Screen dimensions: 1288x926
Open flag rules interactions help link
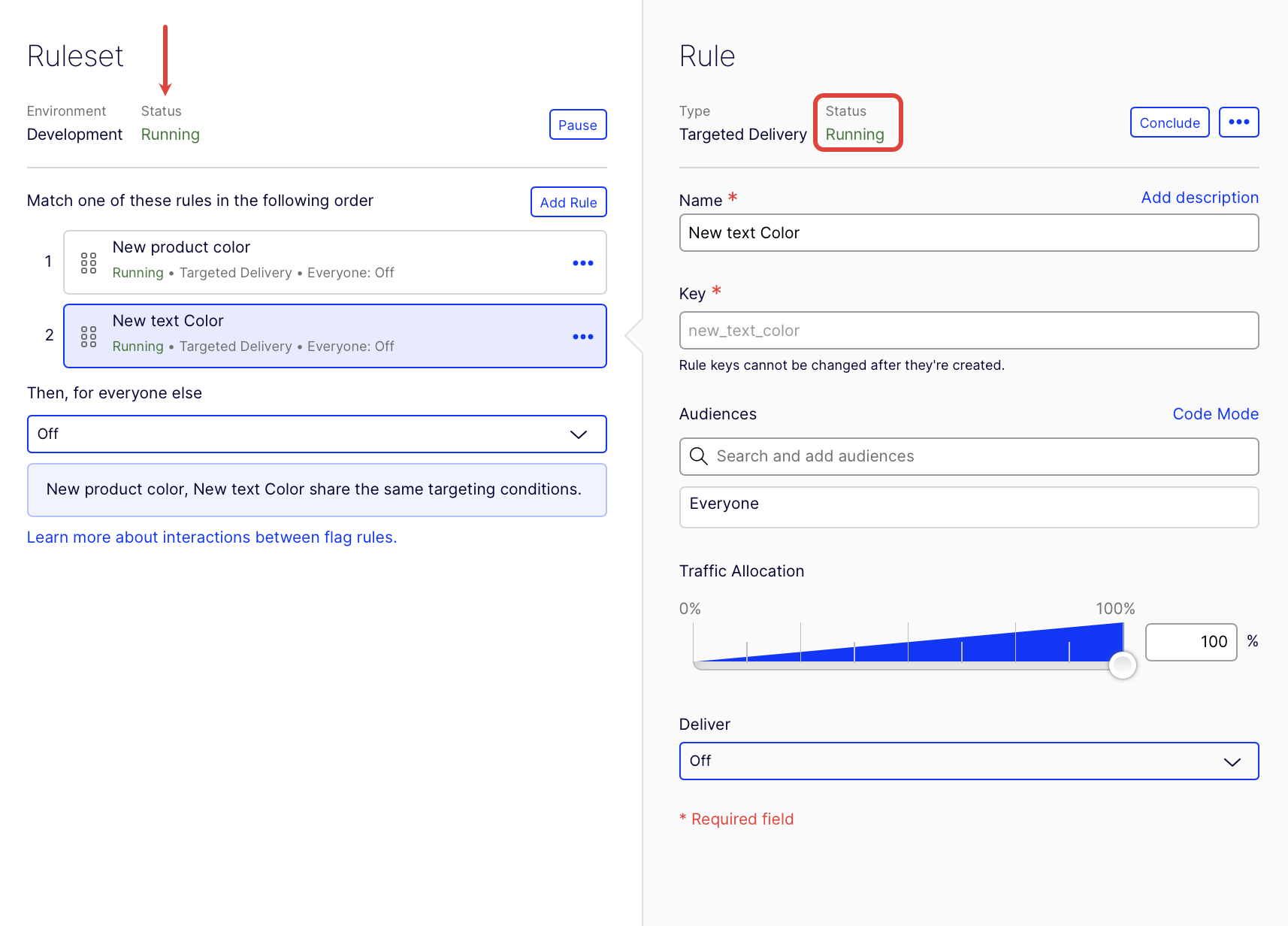tap(212, 537)
